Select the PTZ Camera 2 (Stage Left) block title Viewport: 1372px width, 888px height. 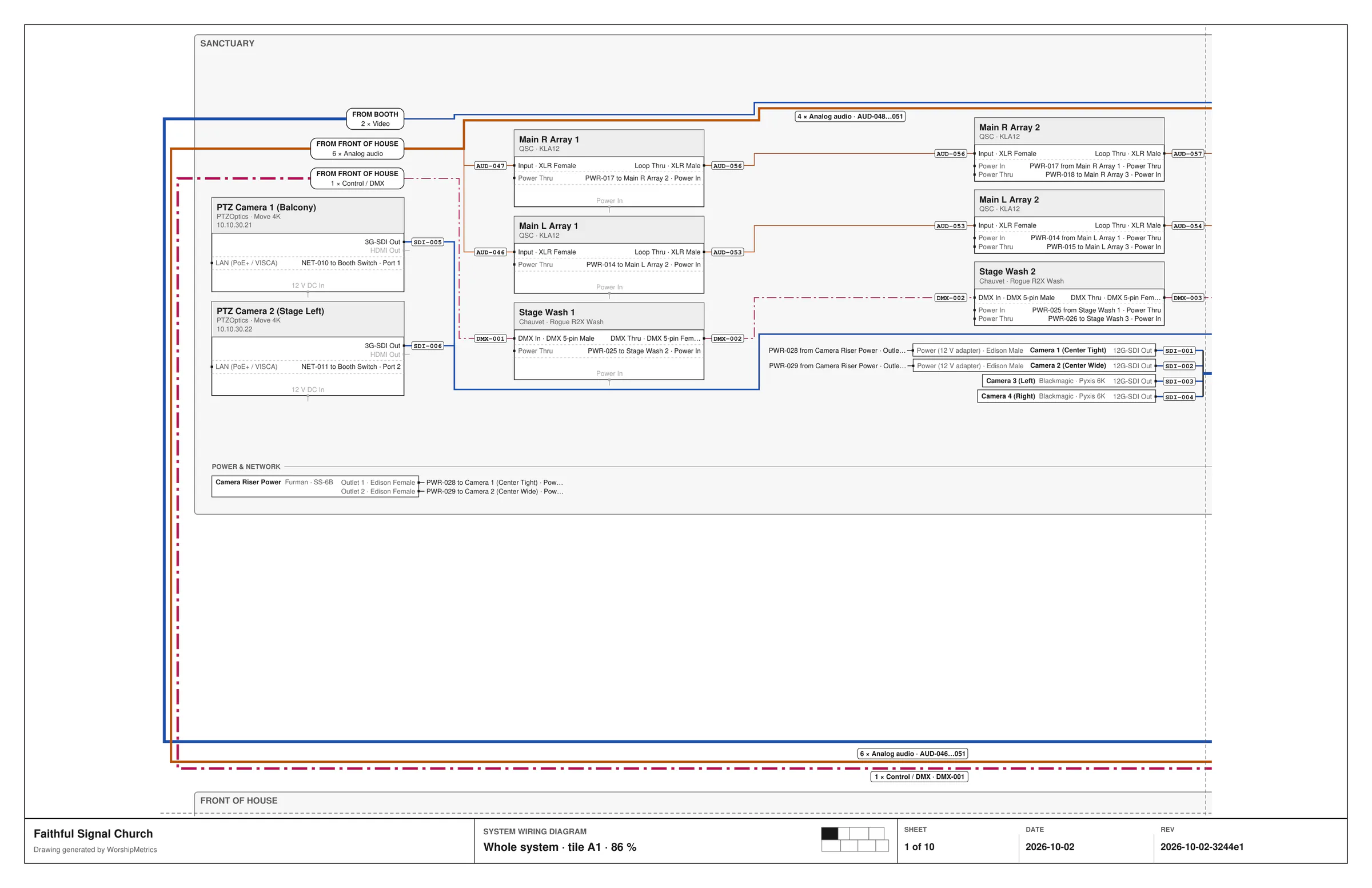[270, 311]
